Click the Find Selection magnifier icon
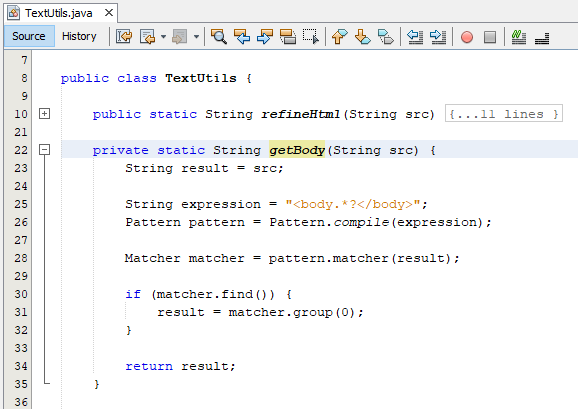 (x=219, y=36)
